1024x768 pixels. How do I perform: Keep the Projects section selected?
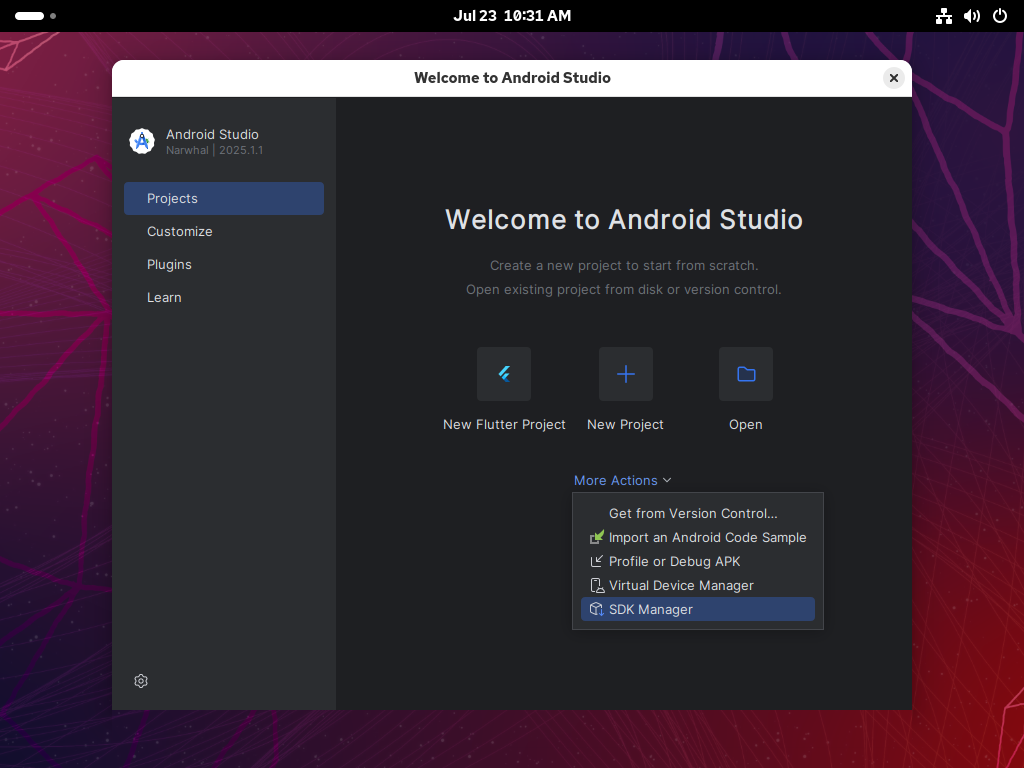[172, 198]
